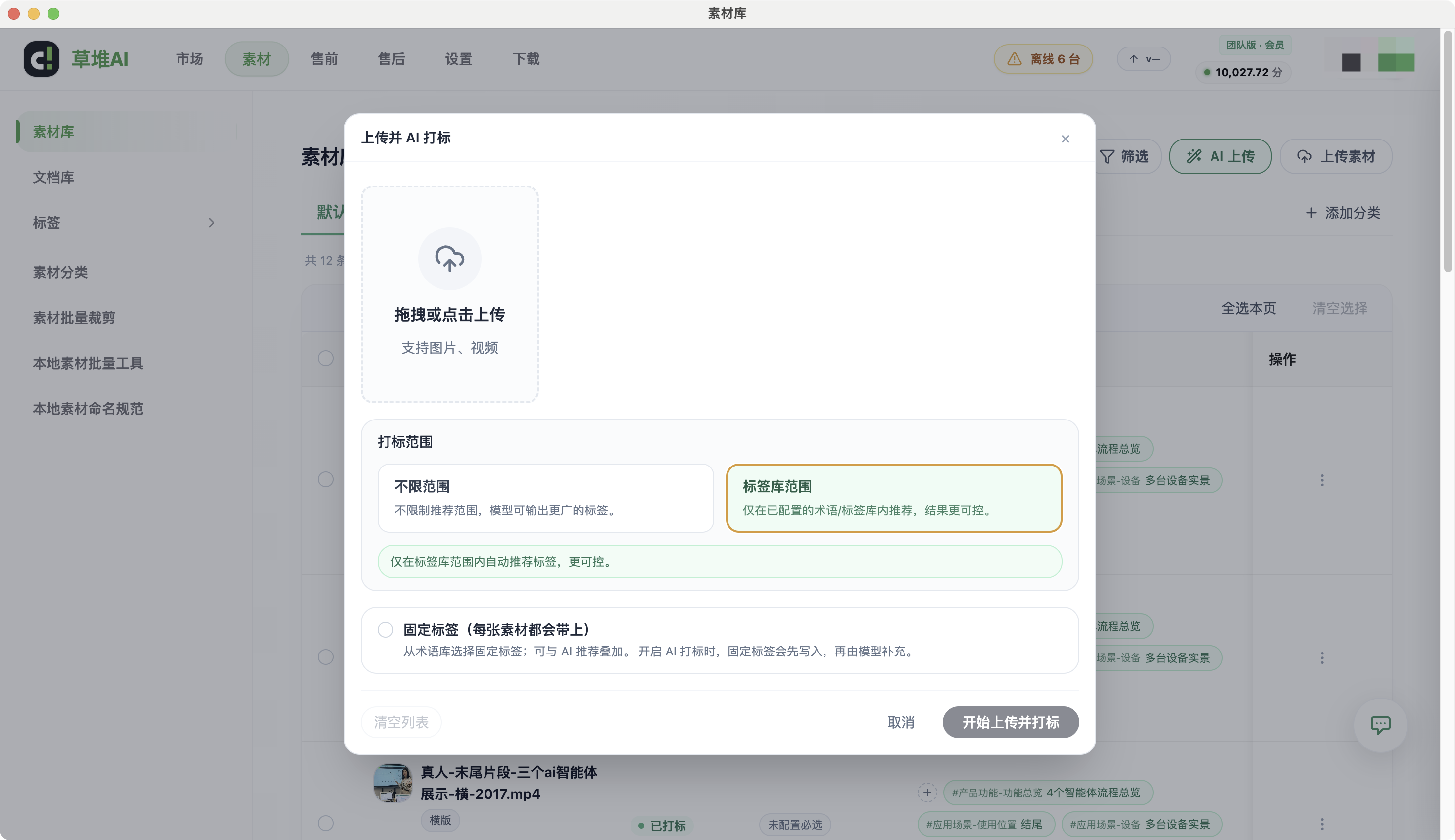Expand the 标签 sidebar chevron
The height and width of the screenshot is (840, 1455).
pos(211,223)
